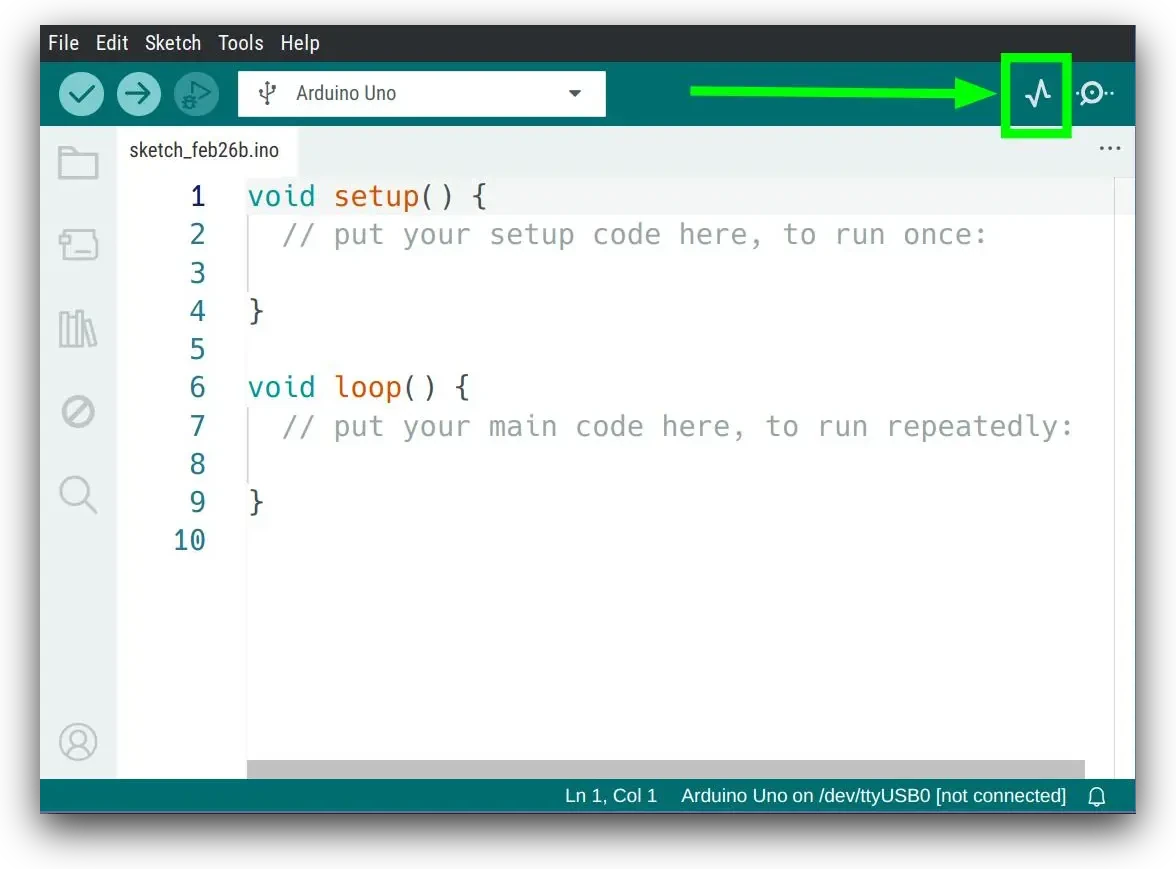This screenshot has height=869, width=1176.
Task: Open the Debug panel in sidebar
Action: coord(78,411)
